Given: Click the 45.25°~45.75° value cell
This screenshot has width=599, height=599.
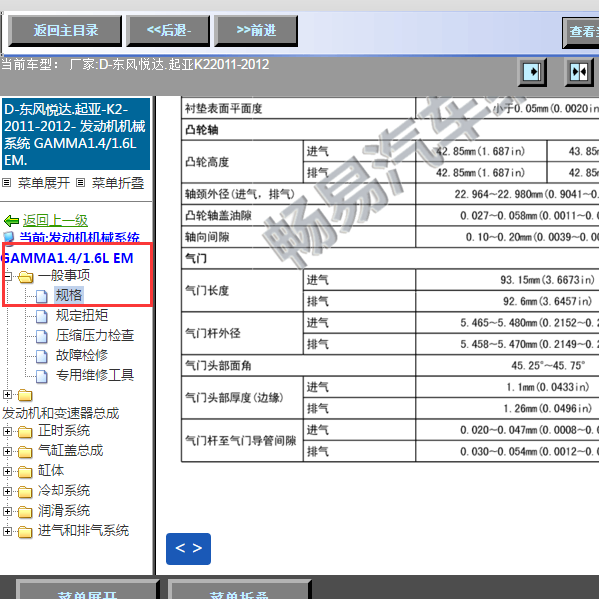Looking at the screenshot, I should (x=508, y=366).
